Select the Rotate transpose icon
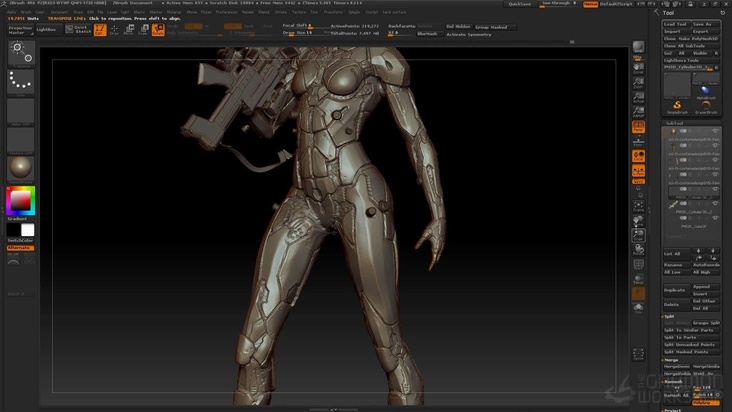 click(x=158, y=30)
